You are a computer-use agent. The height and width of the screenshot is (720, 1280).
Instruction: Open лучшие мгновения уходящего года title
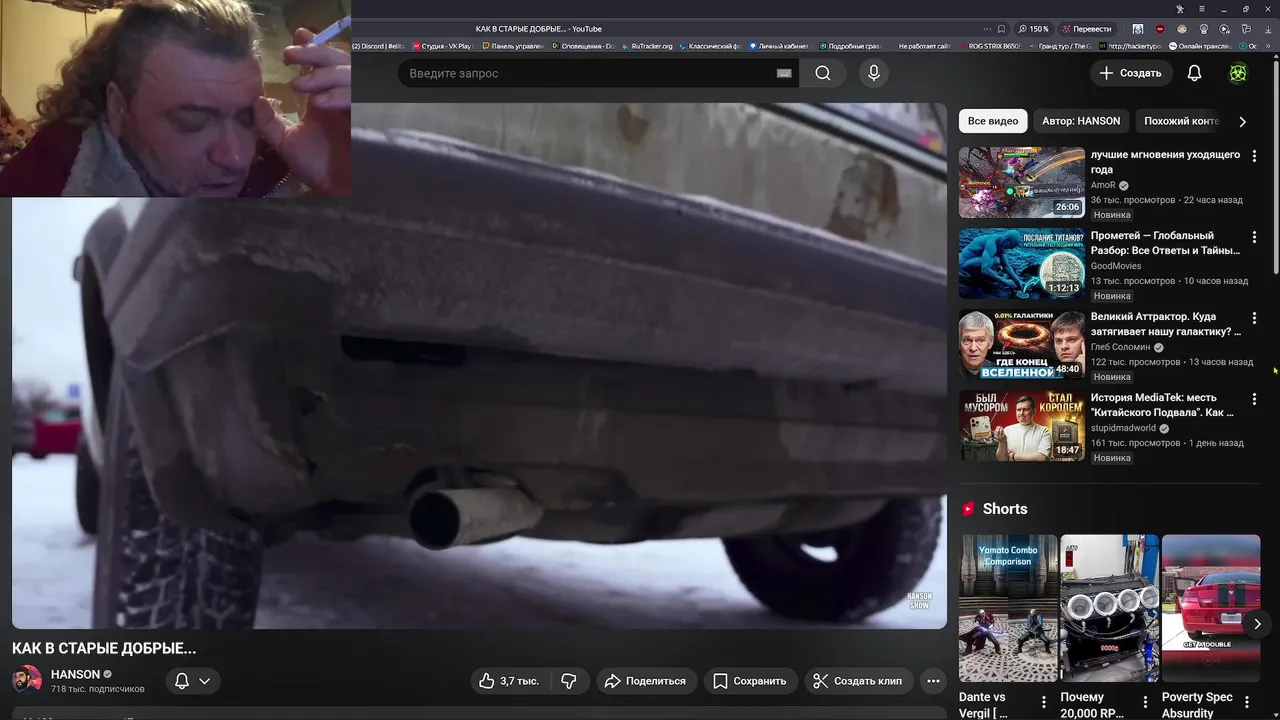pyautogui.click(x=1165, y=162)
